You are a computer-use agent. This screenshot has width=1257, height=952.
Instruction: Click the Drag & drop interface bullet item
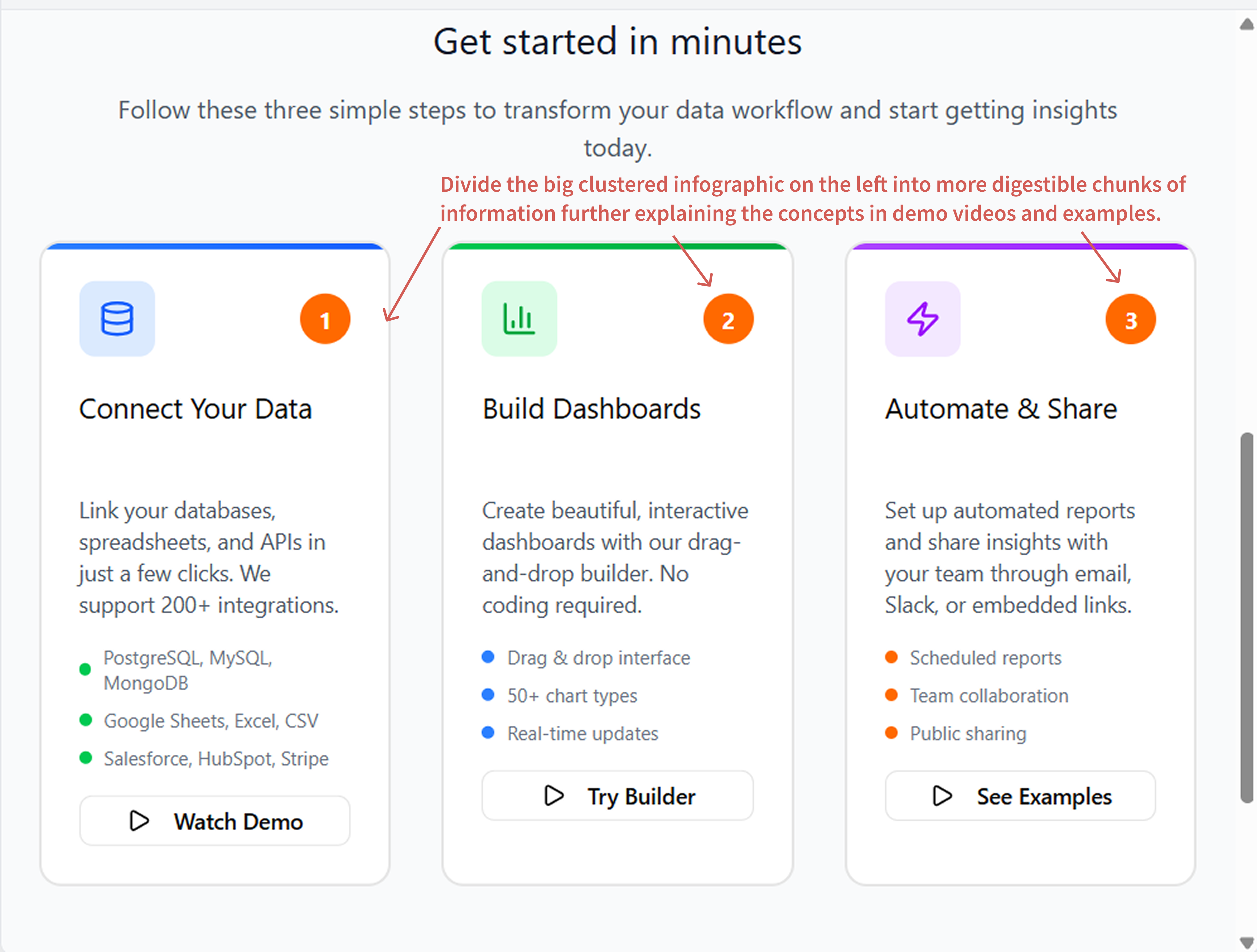coord(586,658)
